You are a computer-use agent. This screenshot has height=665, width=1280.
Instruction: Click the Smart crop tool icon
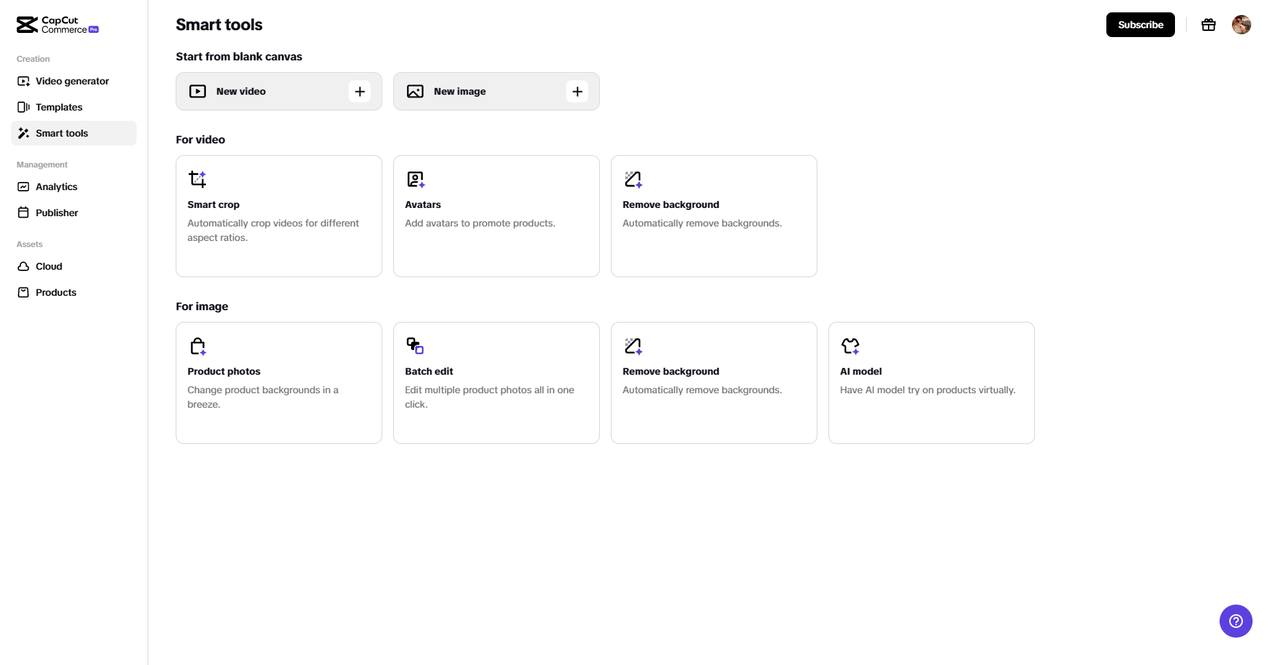click(x=198, y=179)
